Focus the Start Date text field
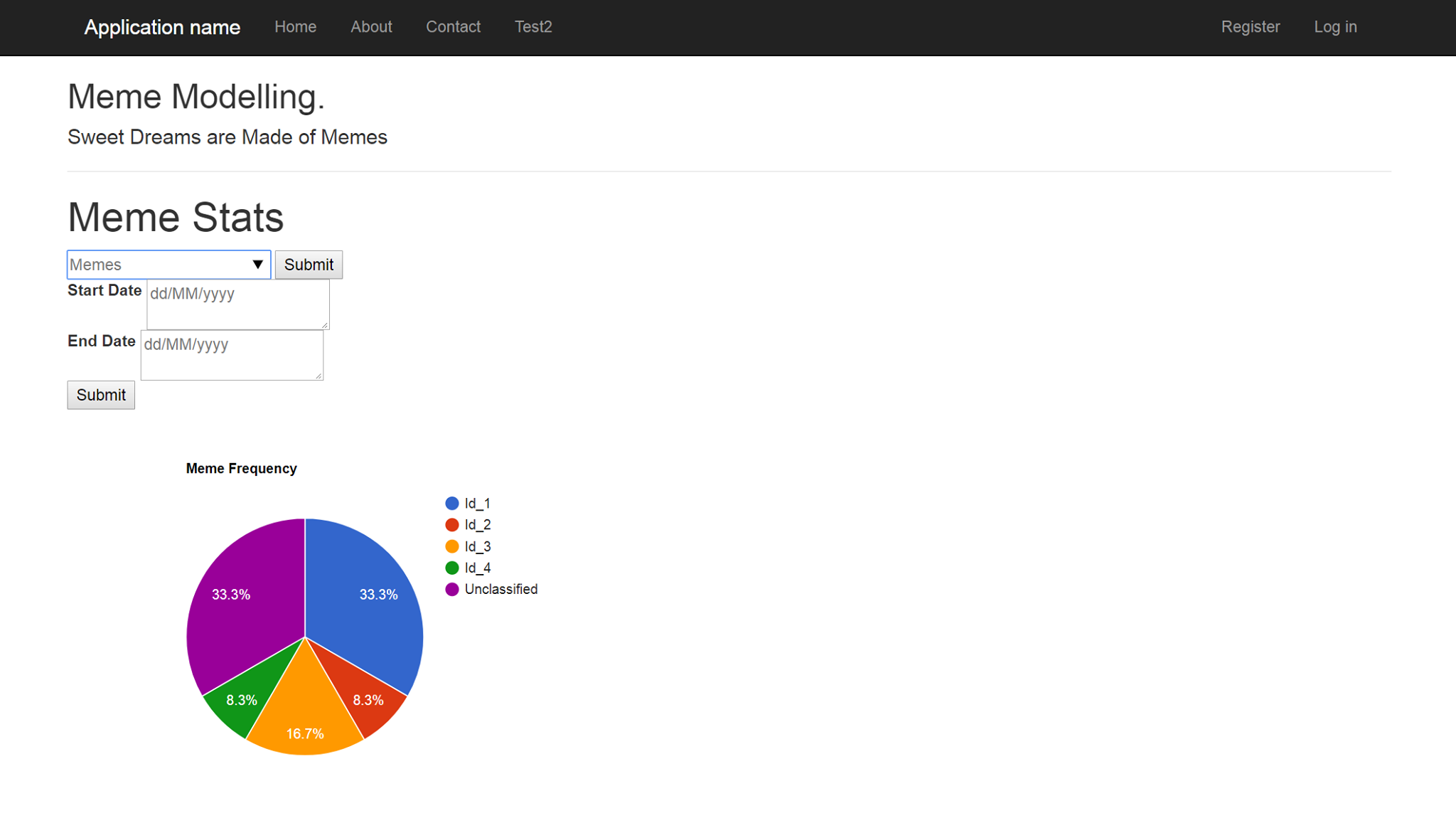Viewport: 1456px width, 823px height. click(x=237, y=304)
